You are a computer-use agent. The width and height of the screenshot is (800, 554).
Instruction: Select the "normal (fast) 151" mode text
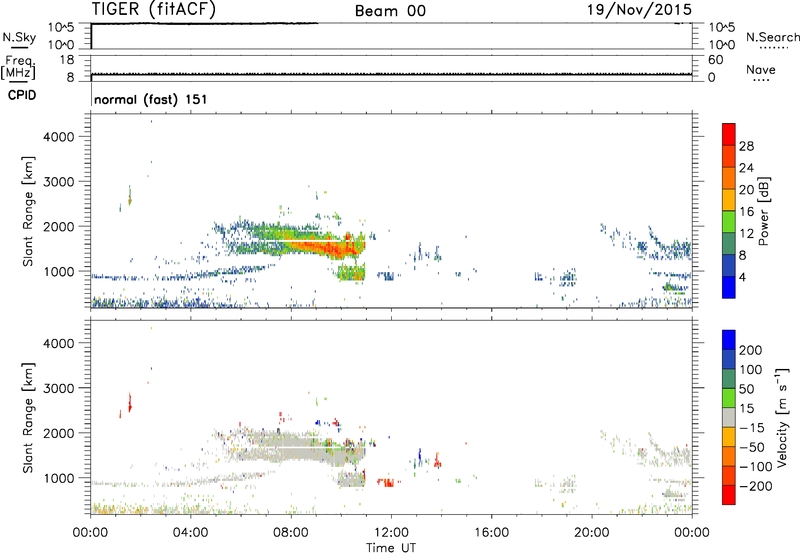(151, 99)
